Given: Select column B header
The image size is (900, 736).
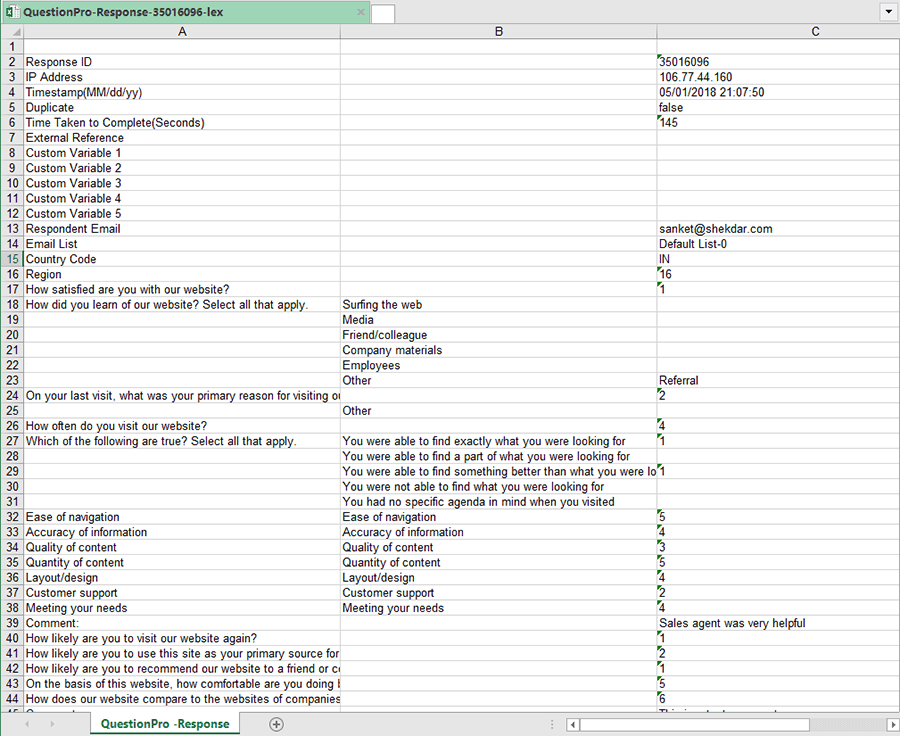Looking at the screenshot, I should coord(498,32).
